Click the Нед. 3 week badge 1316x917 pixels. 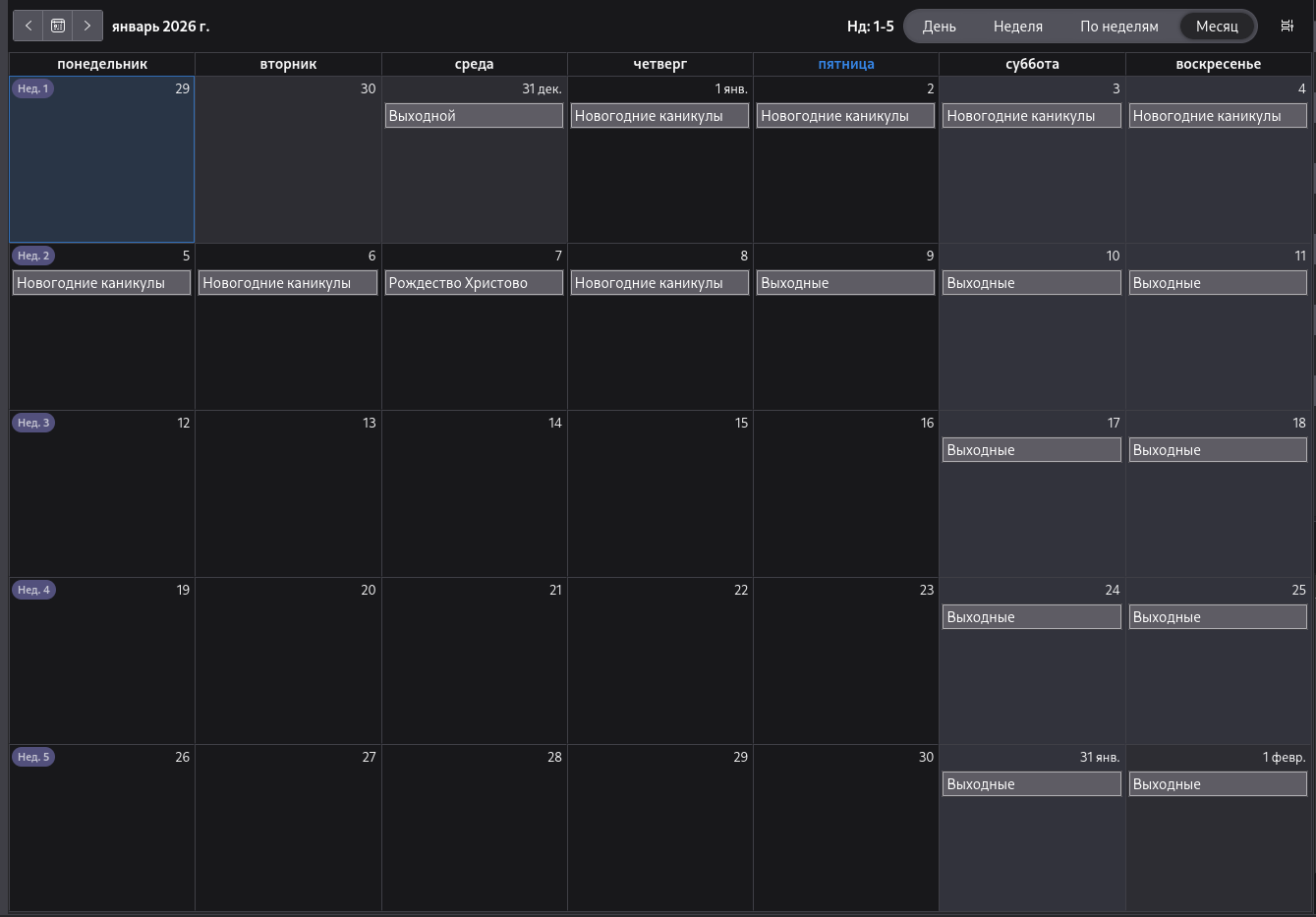pyautogui.click(x=33, y=423)
